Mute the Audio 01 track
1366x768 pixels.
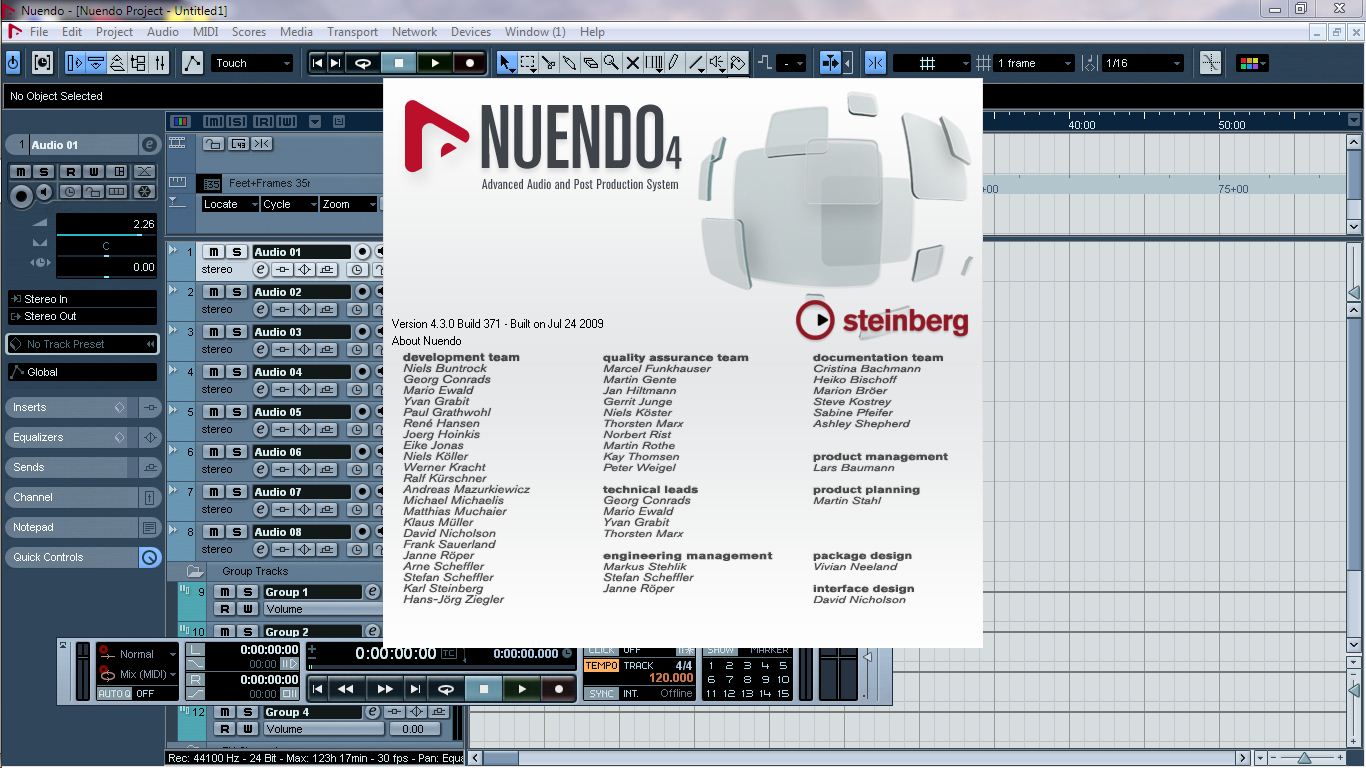[x=213, y=252]
